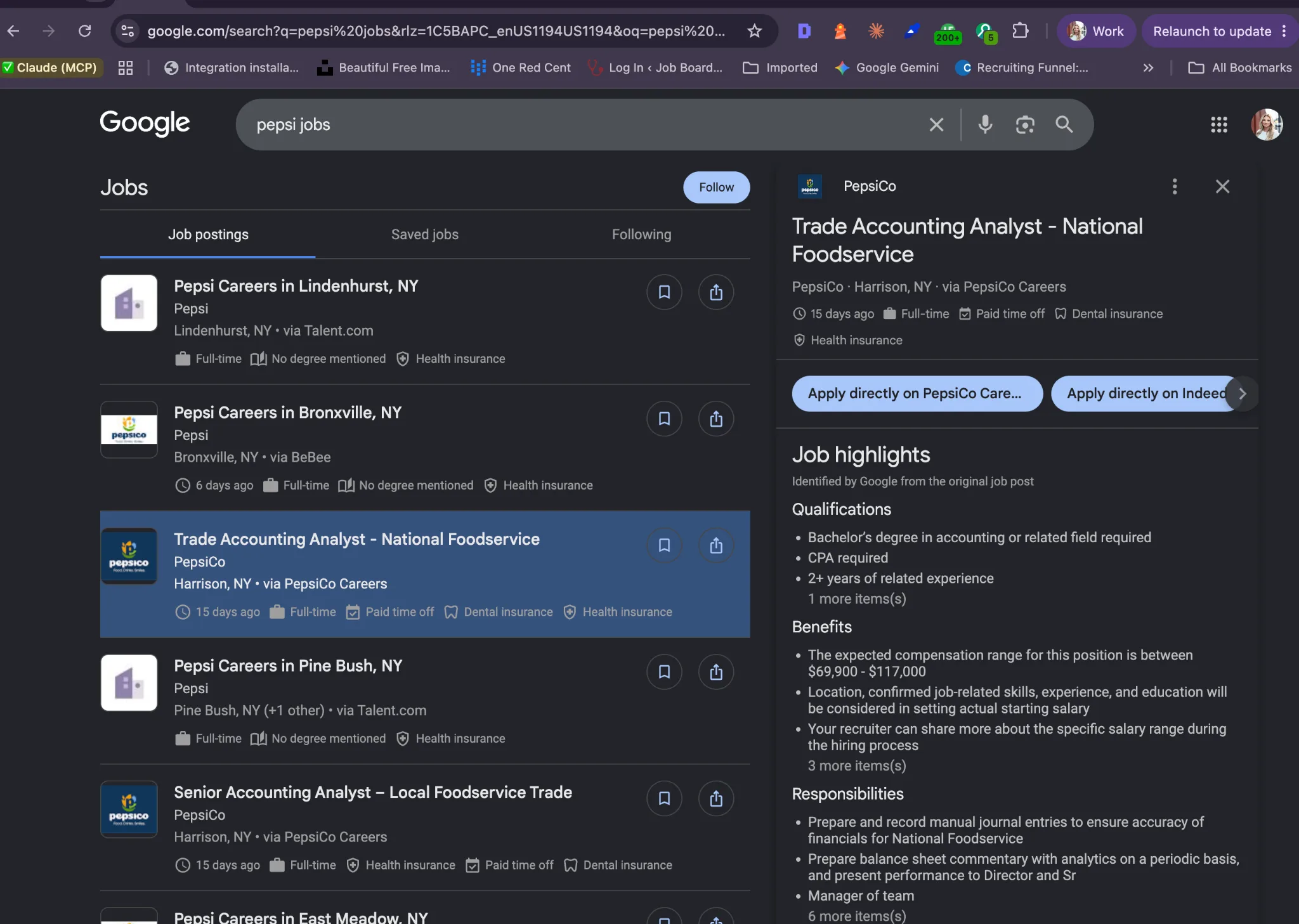Image resolution: width=1299 pixels, height=924 pixels.
Task: Open the Beautiful Free Images bookmark
Action: 384,68
